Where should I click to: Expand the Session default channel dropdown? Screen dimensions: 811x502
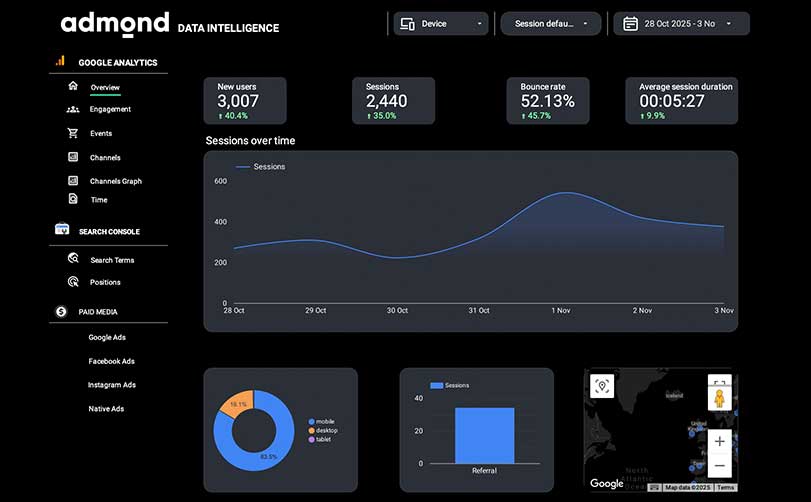[550, 23]
